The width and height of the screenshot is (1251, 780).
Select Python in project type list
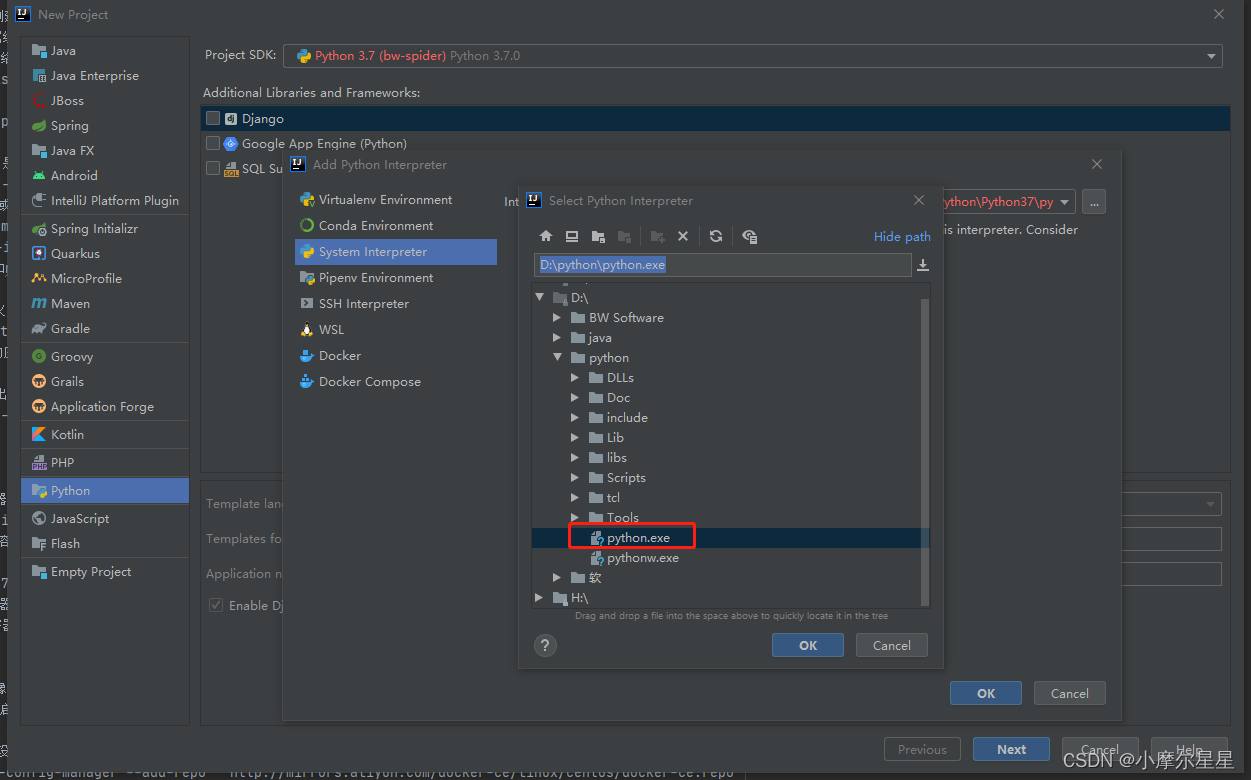point(105,491)
